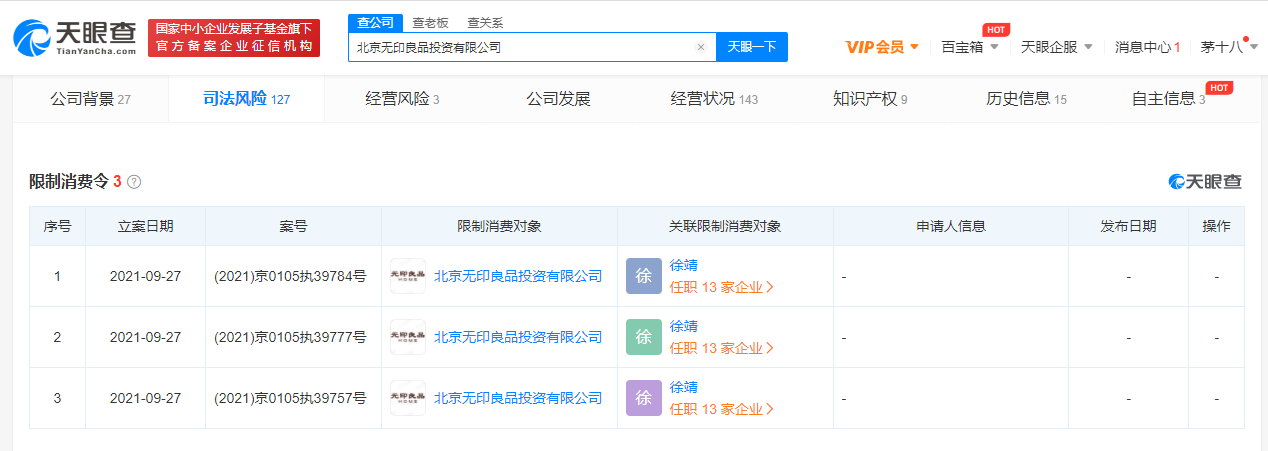Open 消息中心 notifications
1268x451 pixels.
(x=1148, y=47)
